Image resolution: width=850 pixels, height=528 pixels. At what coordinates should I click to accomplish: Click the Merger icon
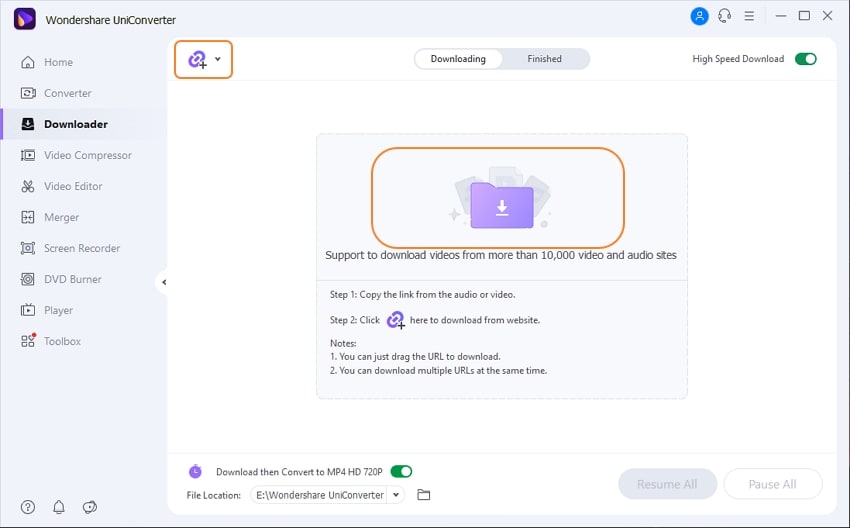[x=28, y=217]
